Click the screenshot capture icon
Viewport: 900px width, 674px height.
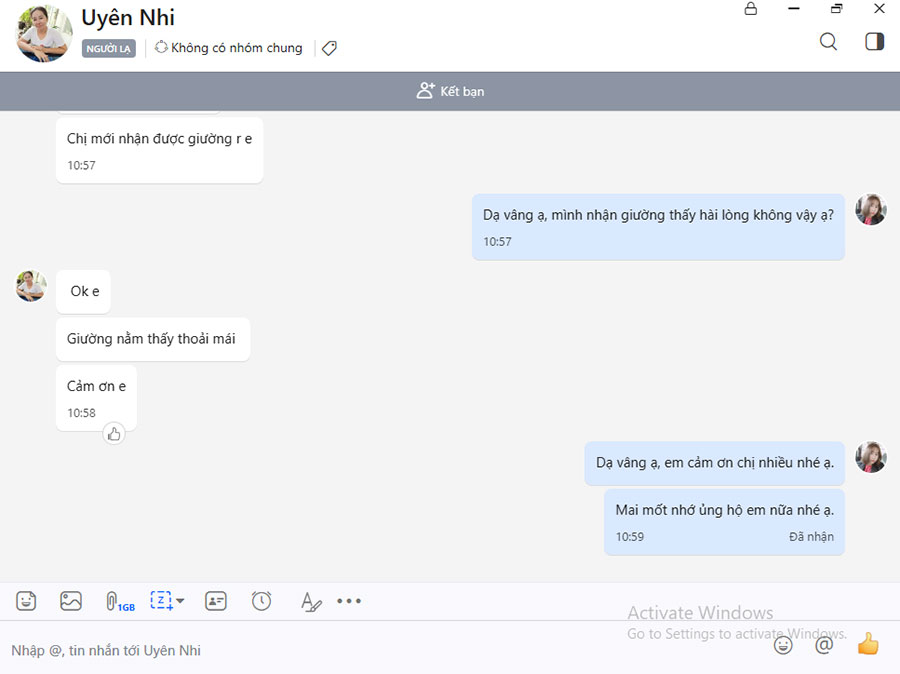tap(161, 601)
